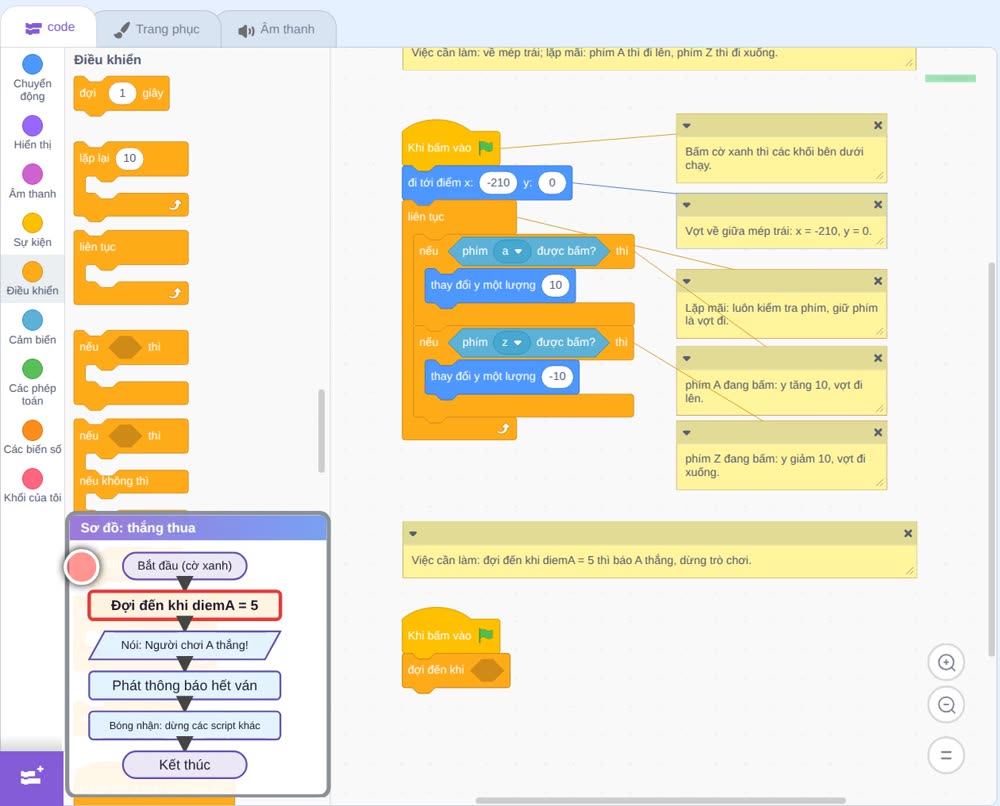The image size is (1000, 806).
Task: Click the block palette vertical scrollbar
Action: pyautogui.click(x=321, y=430)
